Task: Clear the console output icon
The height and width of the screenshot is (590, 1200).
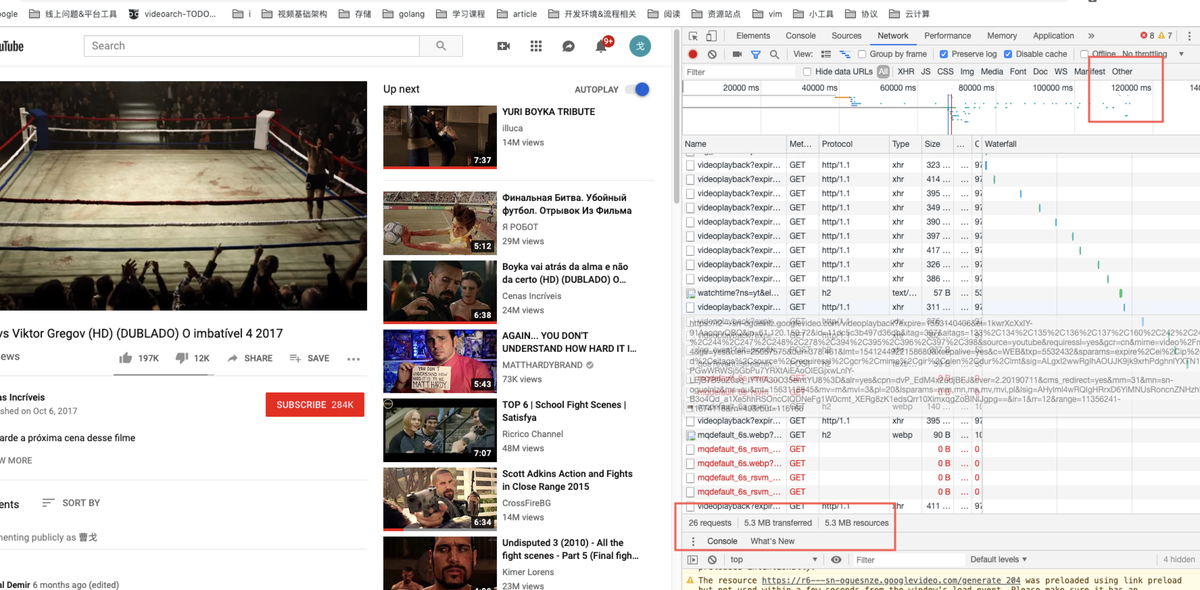Action: [x=712, y=560]
